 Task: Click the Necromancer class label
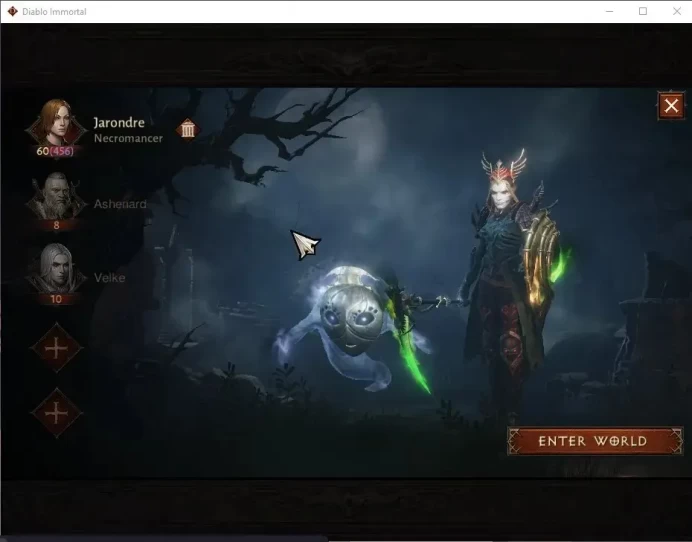128,139
